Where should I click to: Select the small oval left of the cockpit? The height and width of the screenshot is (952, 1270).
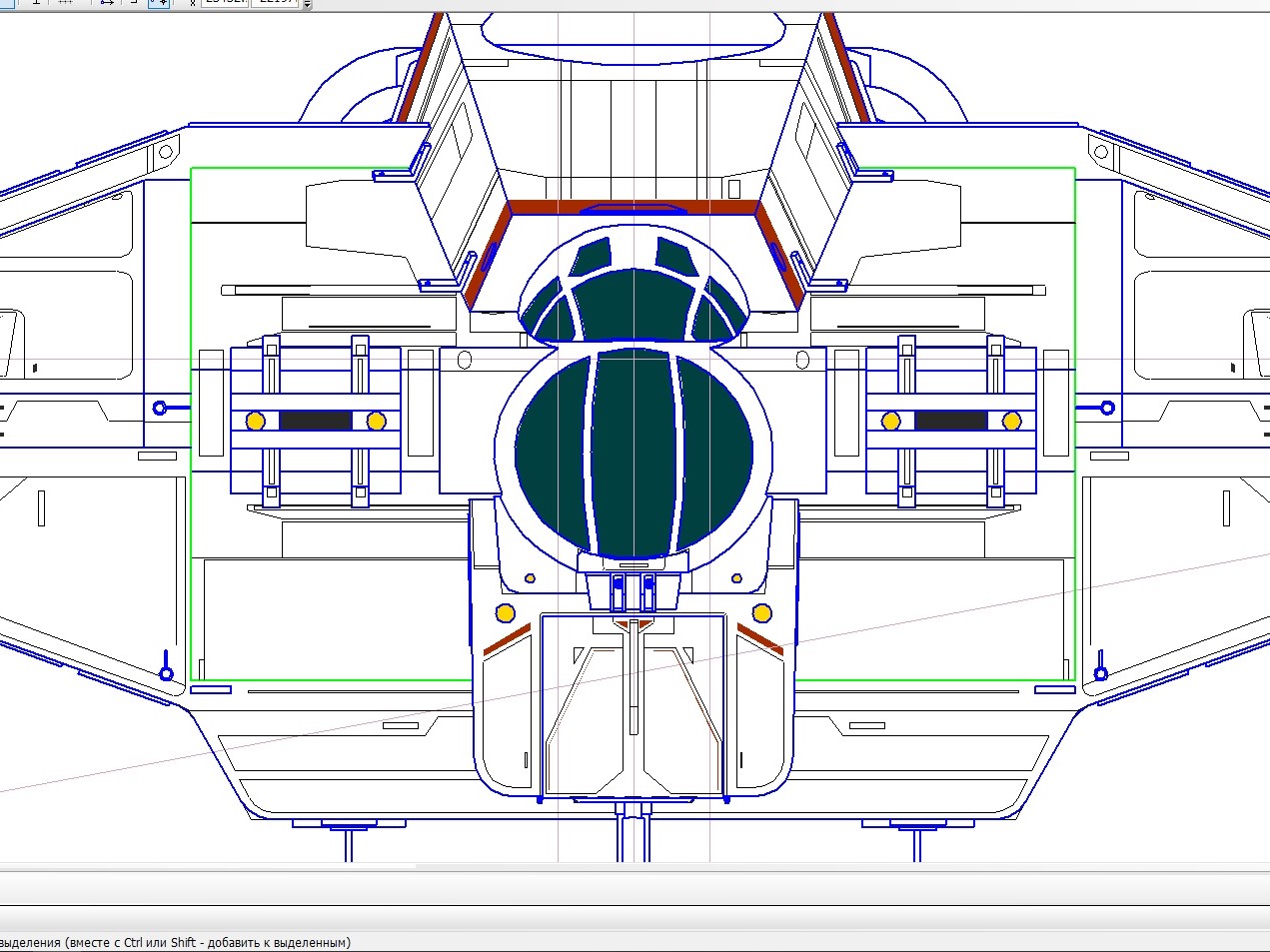coord(464,360)
